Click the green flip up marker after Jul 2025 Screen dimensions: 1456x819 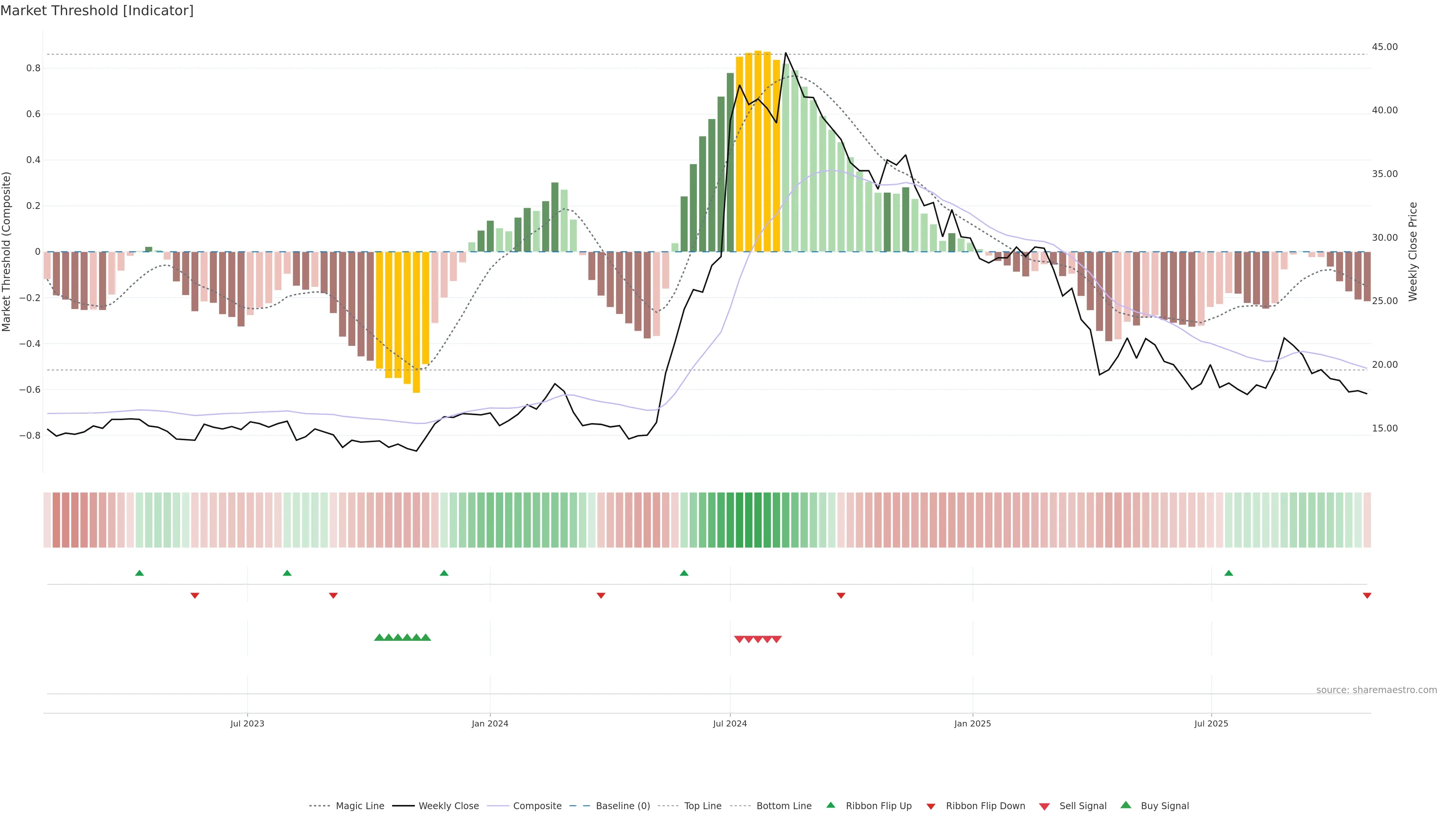(x=1228, y=573)
